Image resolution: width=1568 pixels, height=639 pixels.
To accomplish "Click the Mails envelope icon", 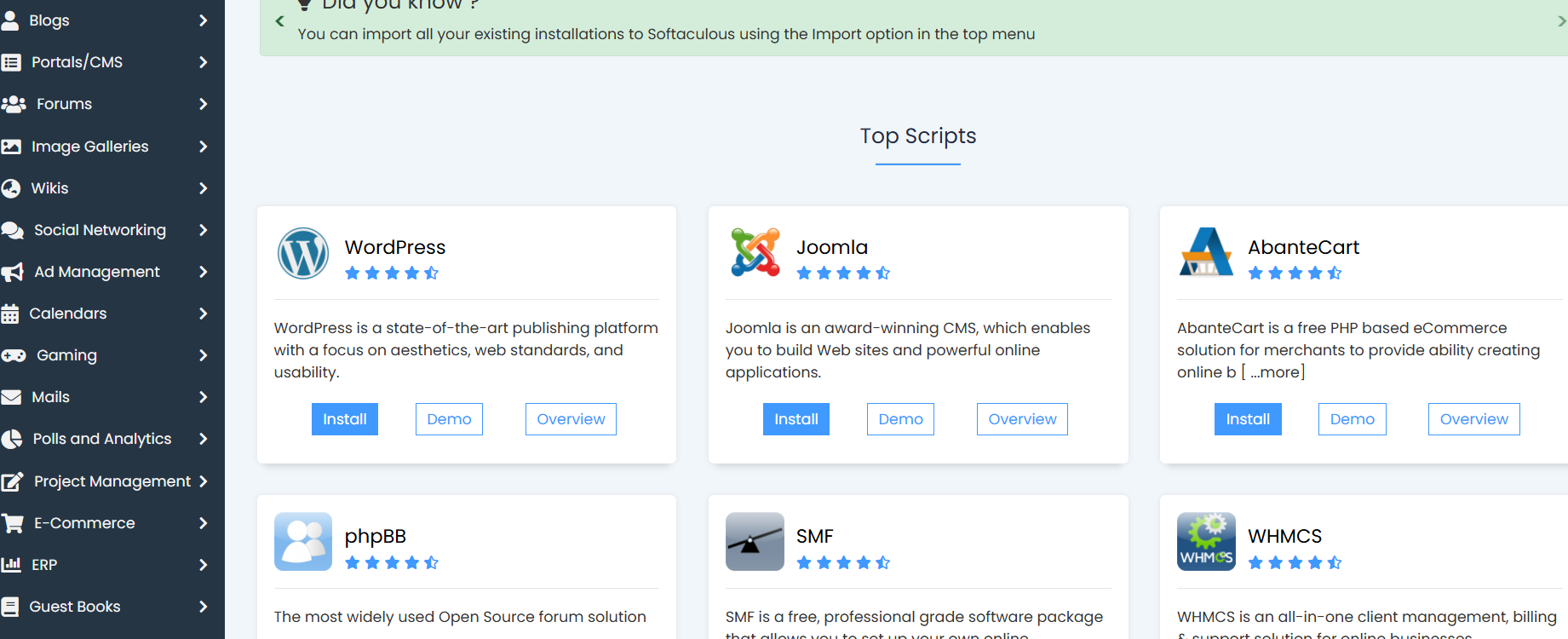I will (11, 397).
